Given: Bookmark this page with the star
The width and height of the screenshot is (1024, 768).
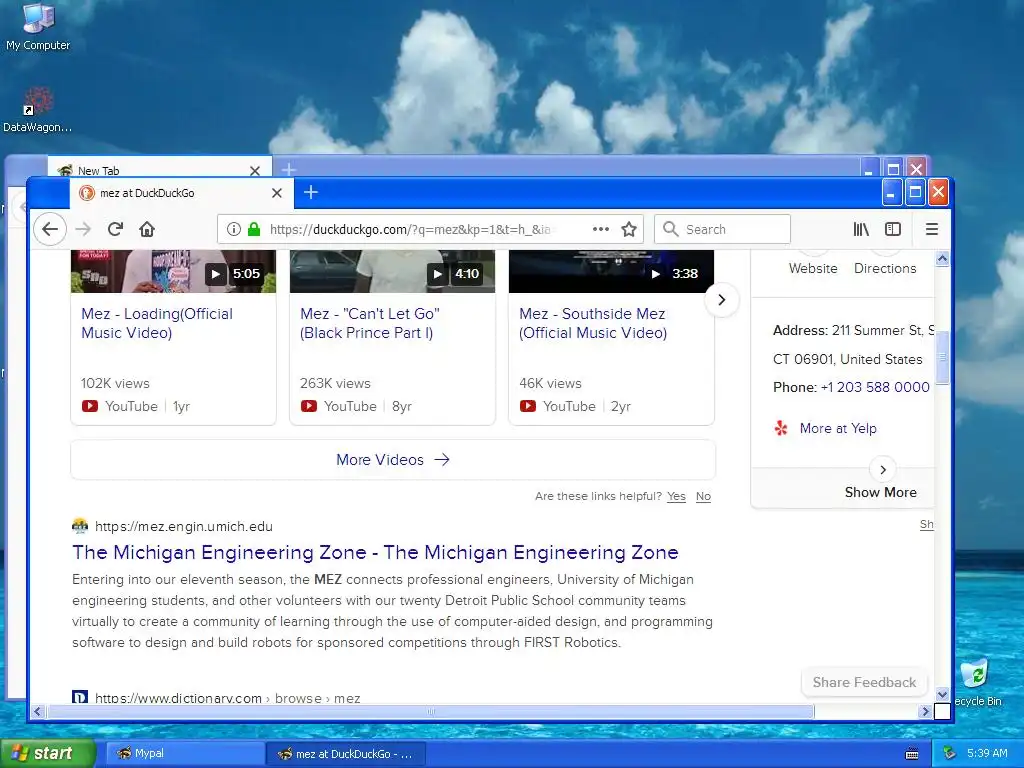Looking at the screenshot, I should [629, 229].
